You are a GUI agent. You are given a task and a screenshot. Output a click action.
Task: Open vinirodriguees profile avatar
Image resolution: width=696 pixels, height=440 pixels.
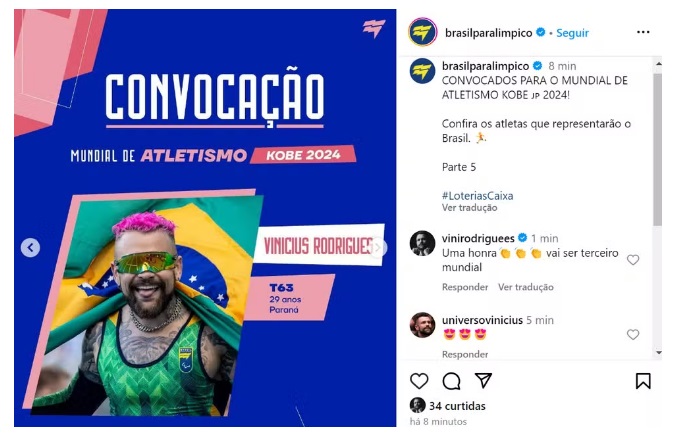tap(422, 243)
